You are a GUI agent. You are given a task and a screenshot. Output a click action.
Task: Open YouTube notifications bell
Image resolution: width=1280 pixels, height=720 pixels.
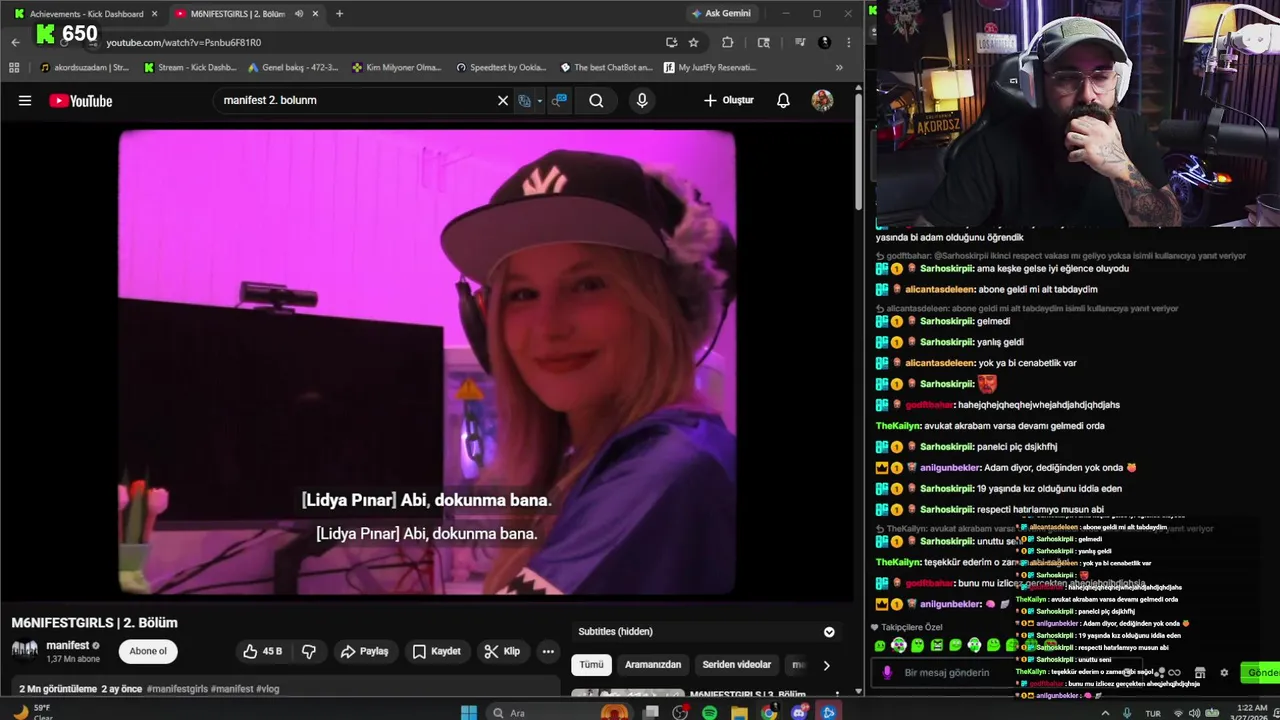783,100
